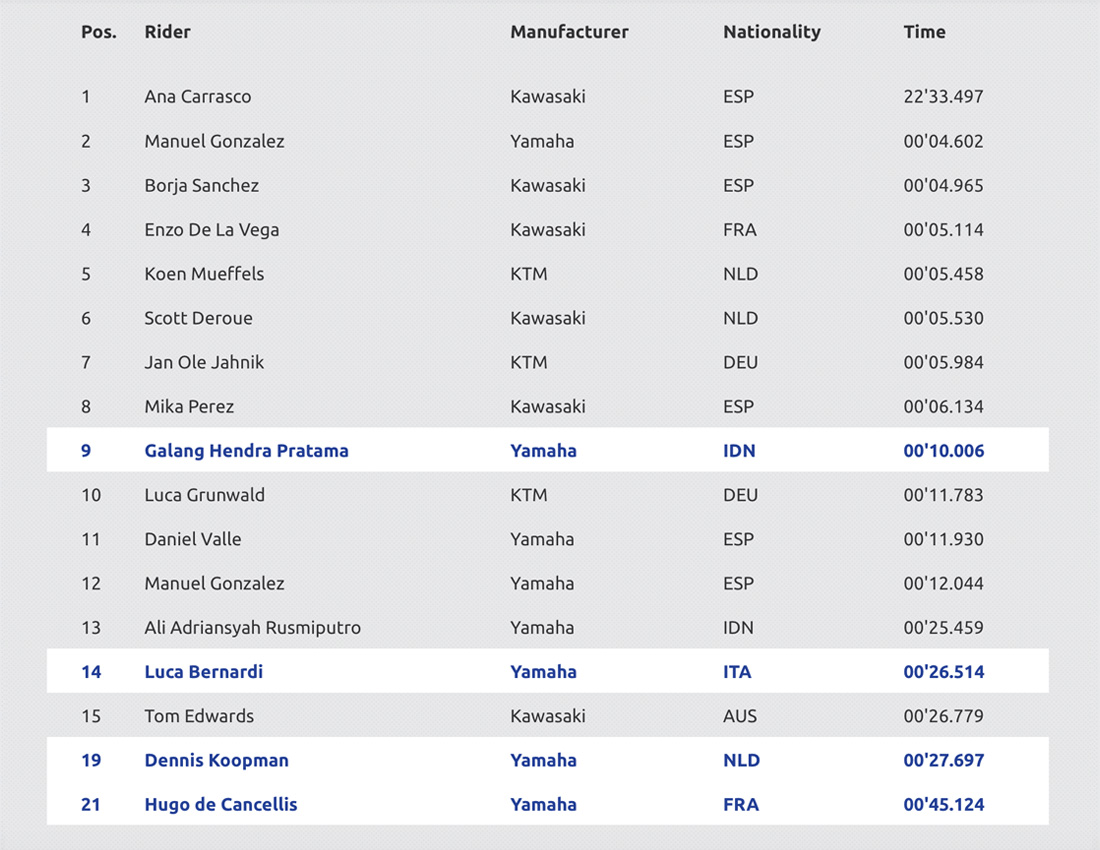Screen dimensions: 1100x850
Task: Click Dennis Koopman rider name
Action: (x=217, y=760)
